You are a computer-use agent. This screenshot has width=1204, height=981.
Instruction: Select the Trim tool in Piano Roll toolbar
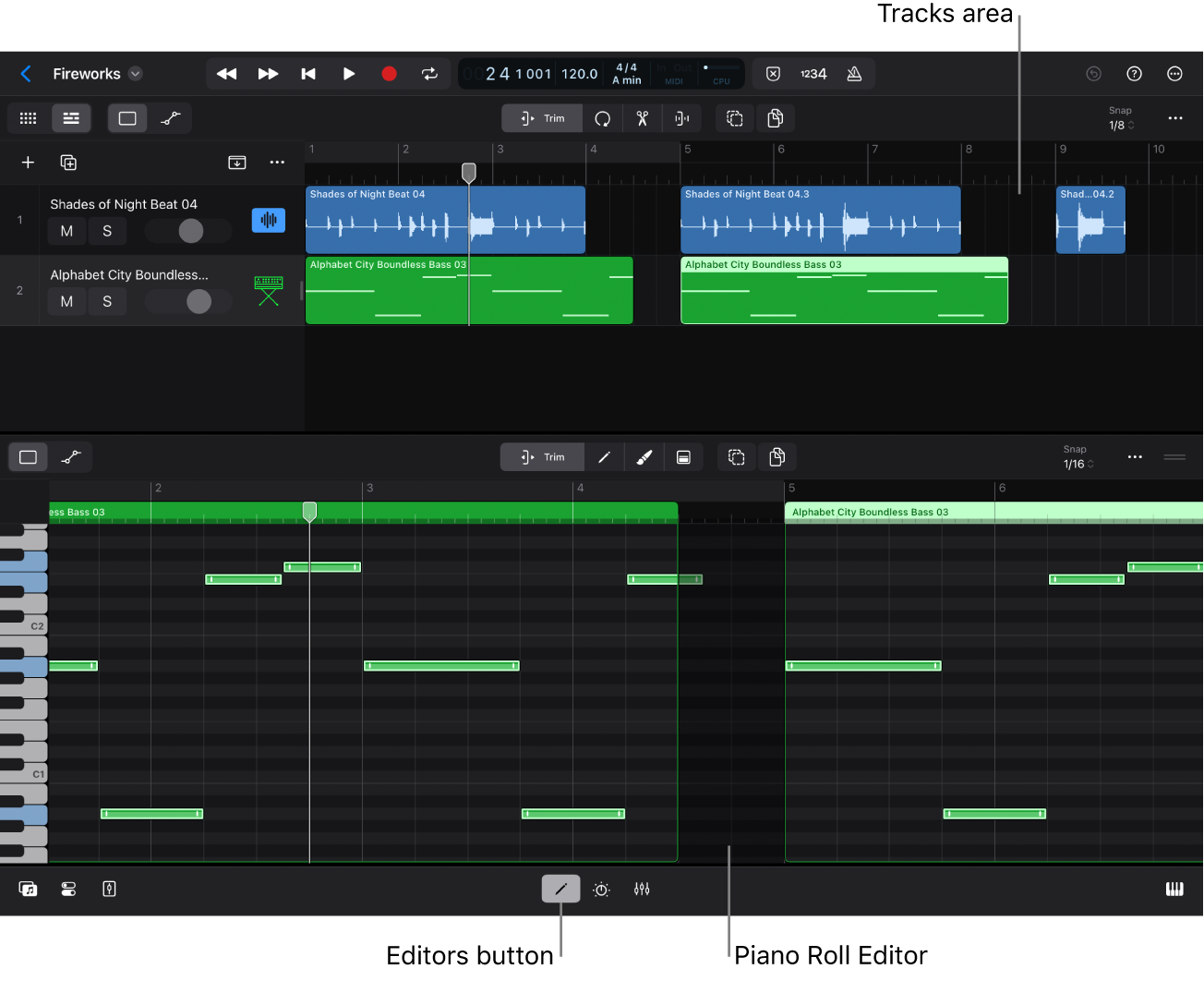coord(542,457)
